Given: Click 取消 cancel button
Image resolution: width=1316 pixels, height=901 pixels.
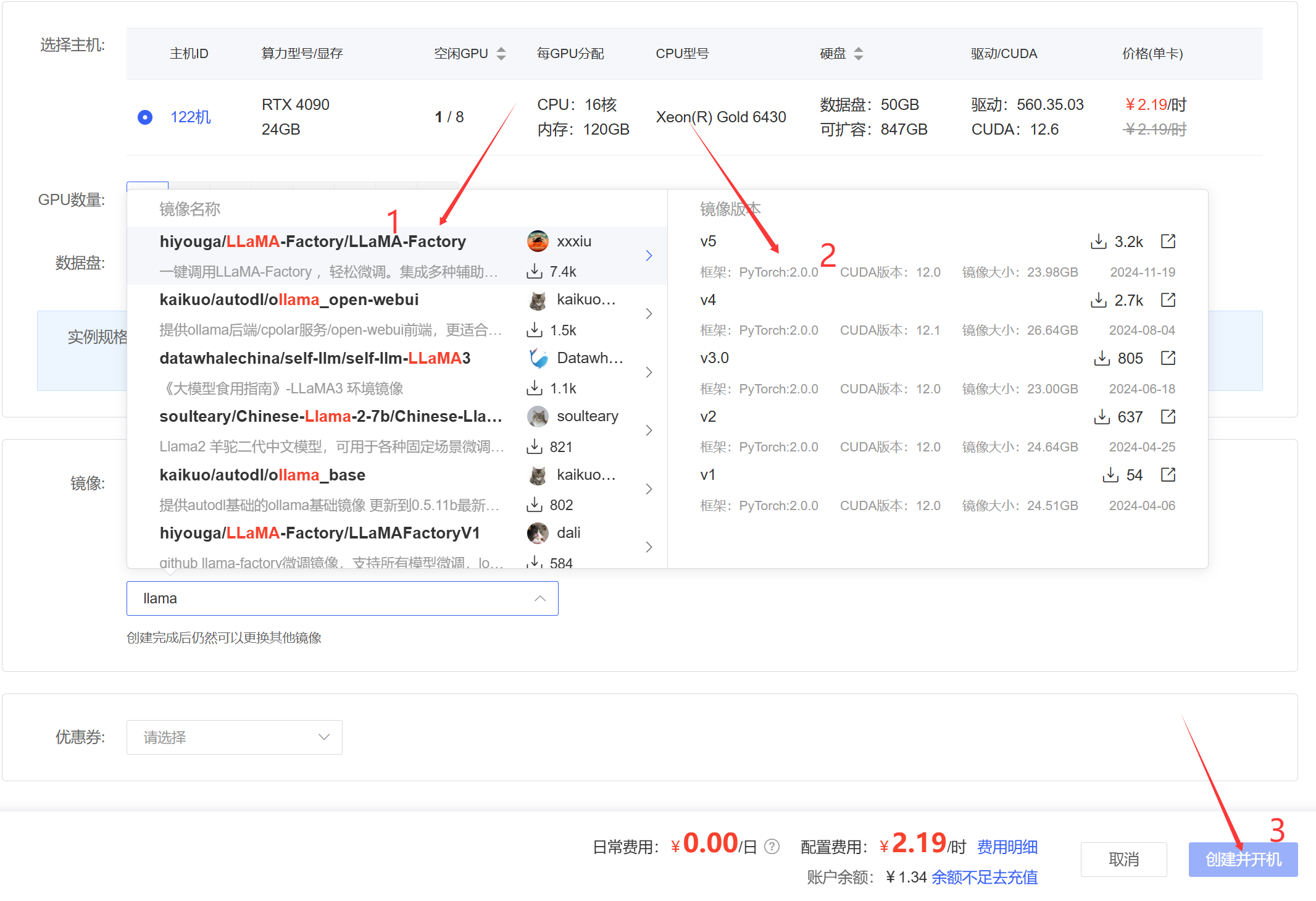Looking at the screenshot, I should click(x=1123, y=859).
